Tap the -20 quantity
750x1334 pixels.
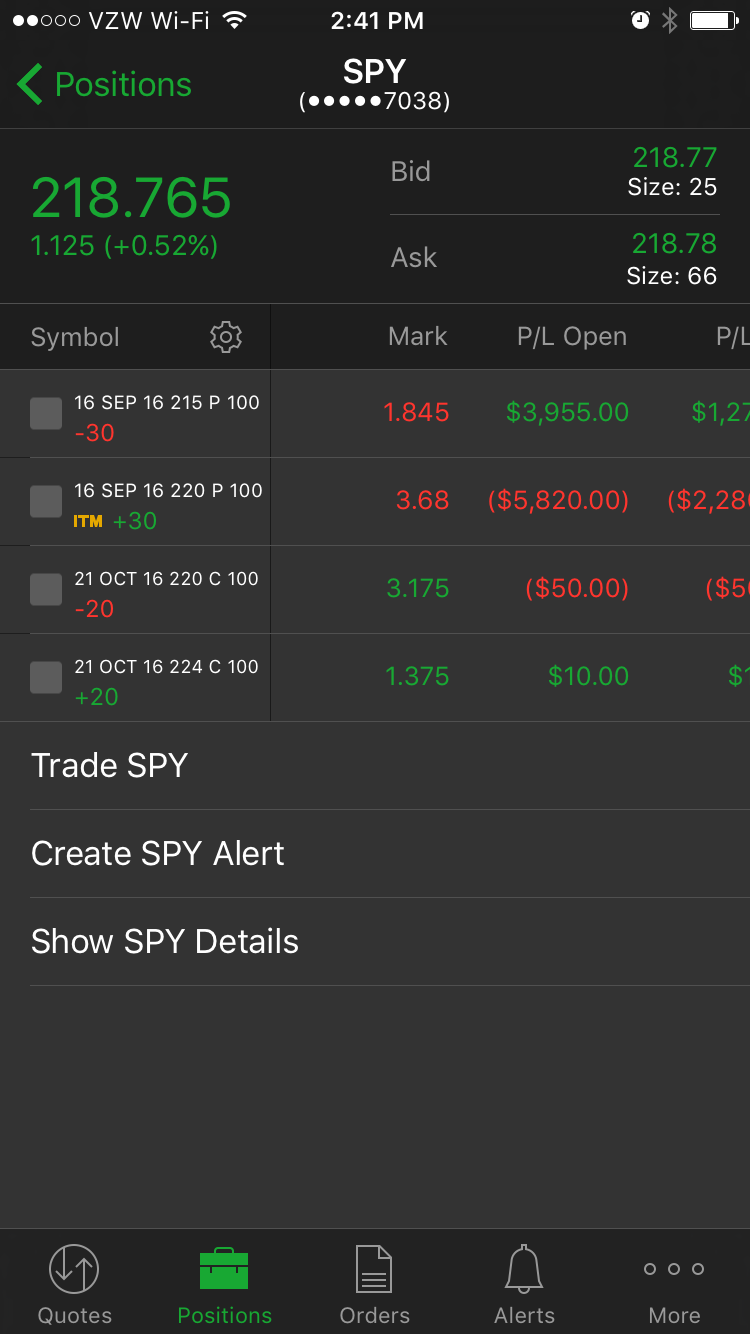[95, 609]
